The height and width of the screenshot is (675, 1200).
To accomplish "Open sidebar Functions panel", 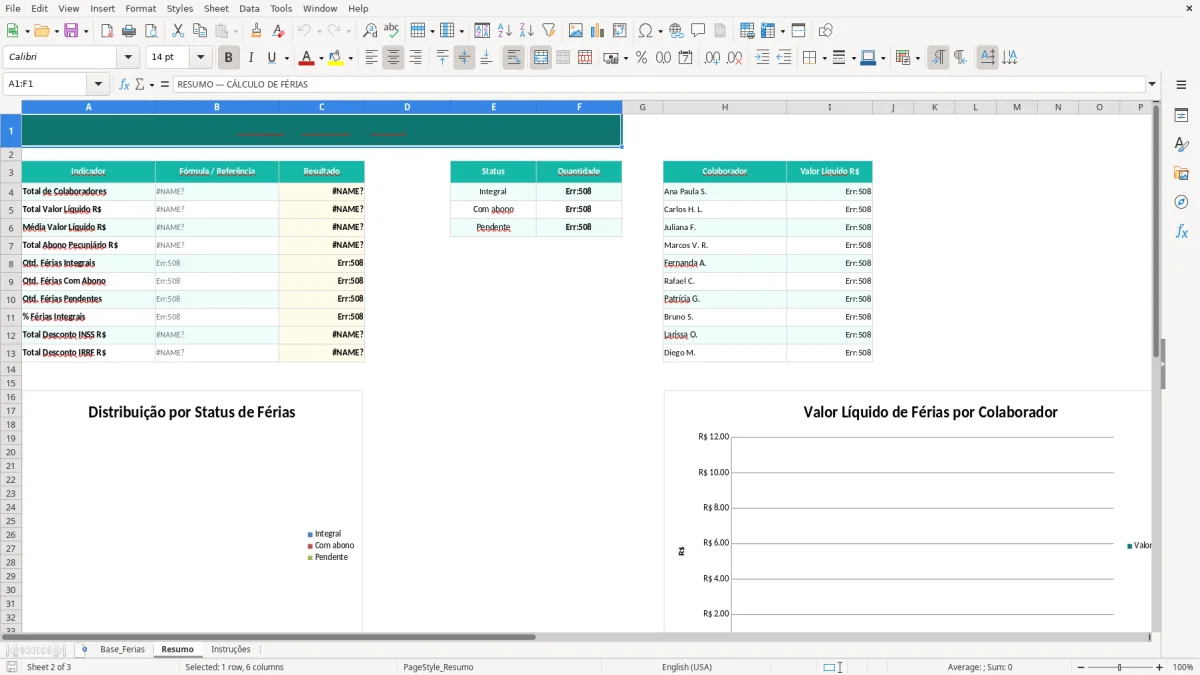I will pyautogui.click(x=1181, y=231).
